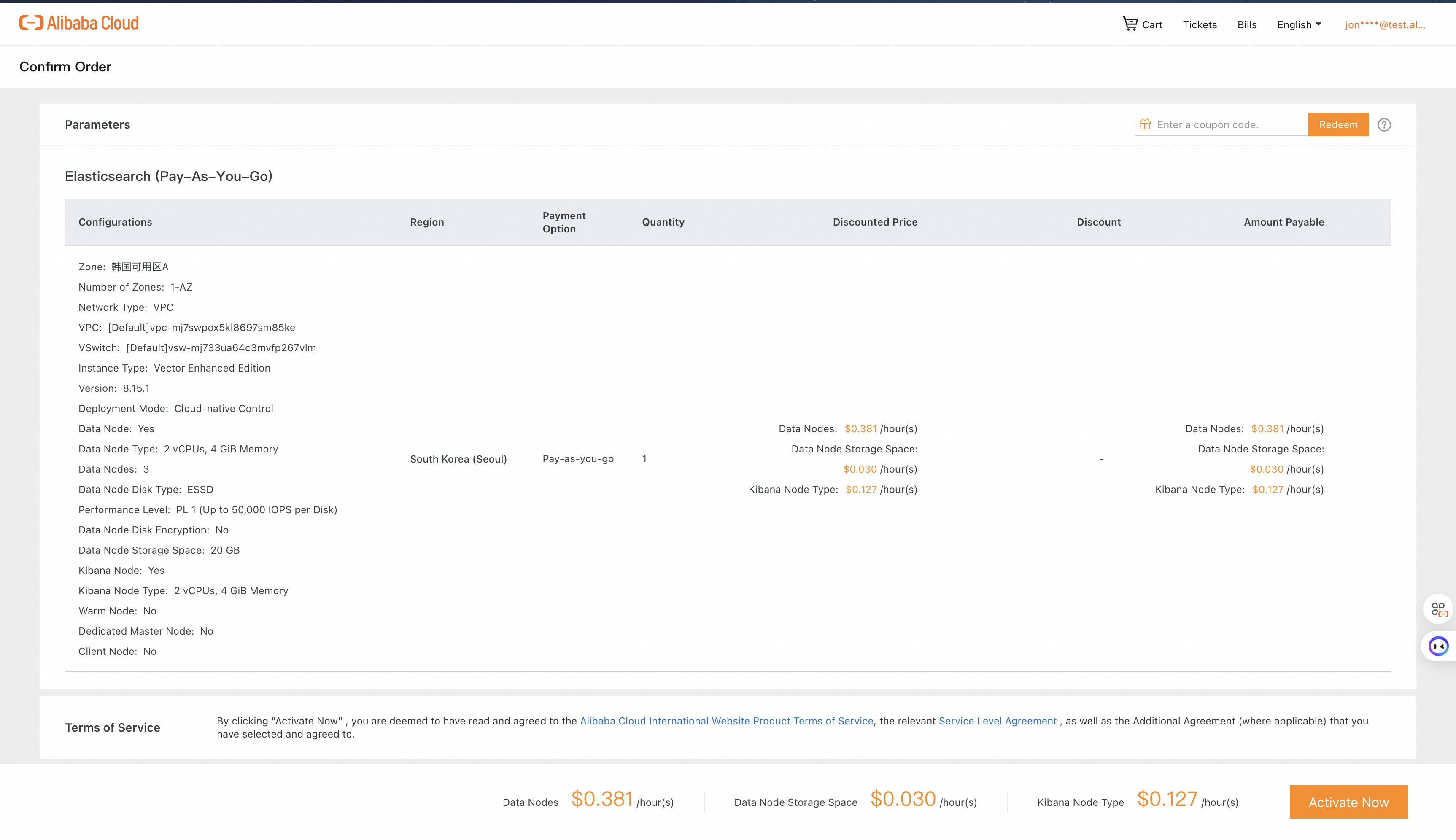This screenshot has width=1456, height=840.
Task: Click the Confirm Order page heading
Action: pyautogui.click(x=65, y=67)
